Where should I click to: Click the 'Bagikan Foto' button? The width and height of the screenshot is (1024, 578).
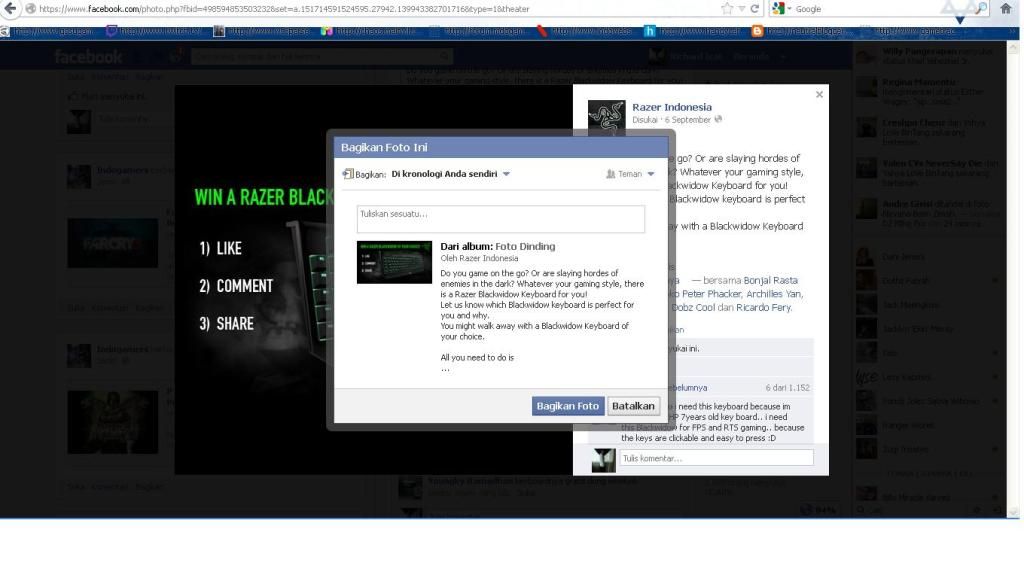pyautogui.click(x=568, y=406)
